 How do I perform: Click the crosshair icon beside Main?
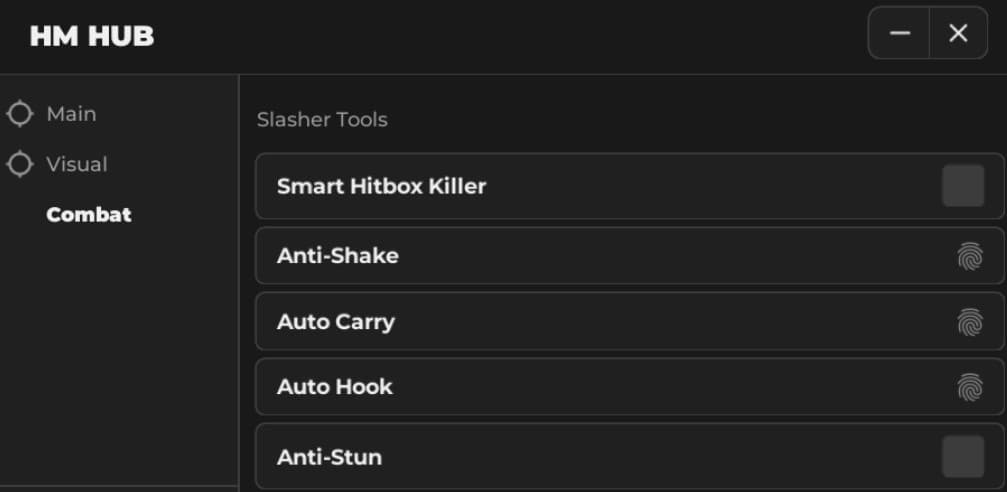(20, 114)
